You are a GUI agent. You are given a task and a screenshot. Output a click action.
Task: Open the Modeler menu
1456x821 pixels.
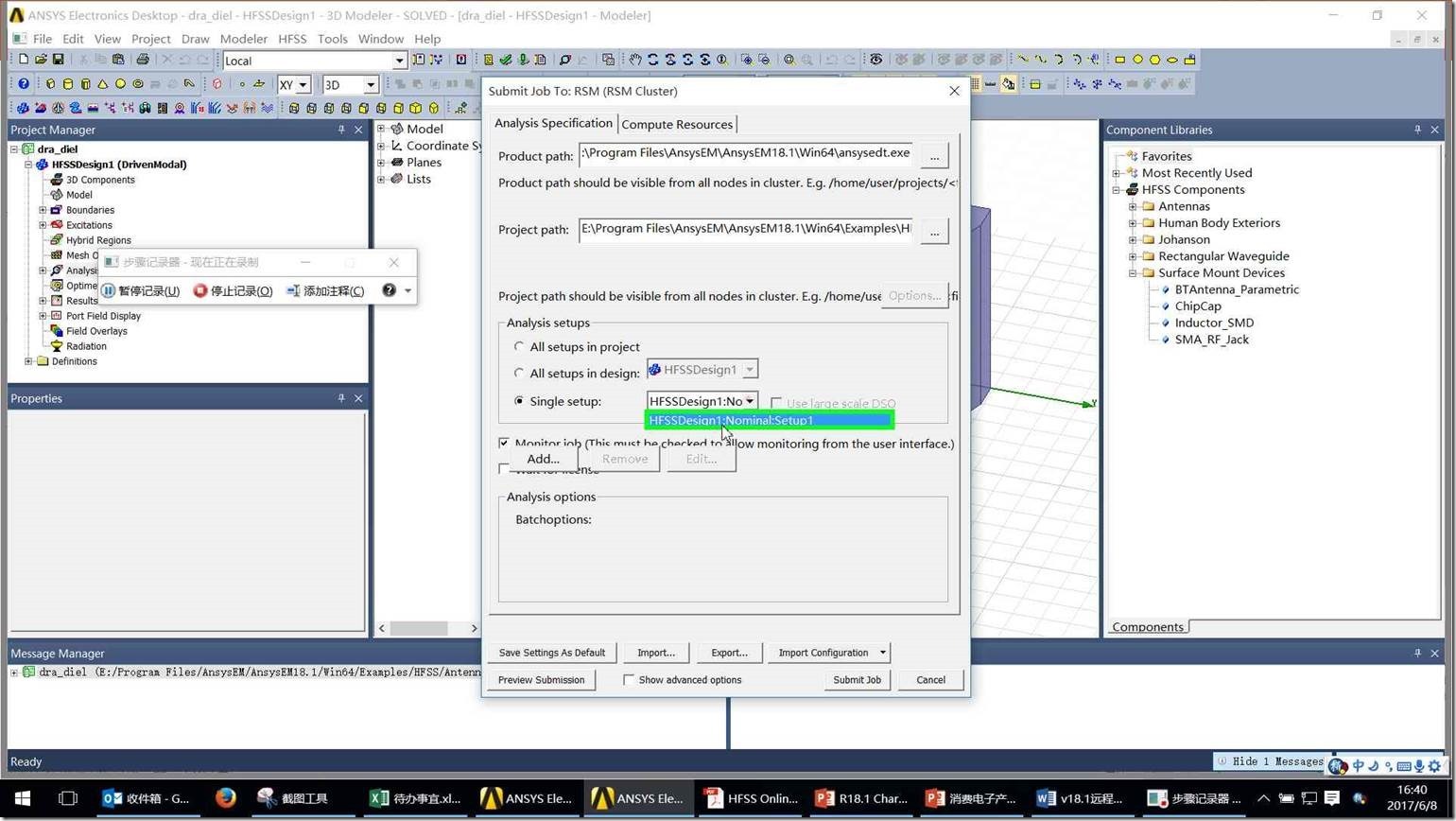coord(244,39)
